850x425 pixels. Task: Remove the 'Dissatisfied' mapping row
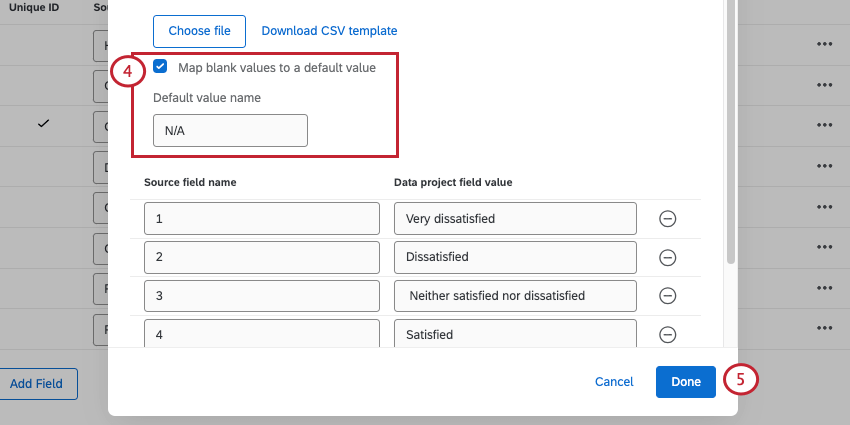pos(668,257)
